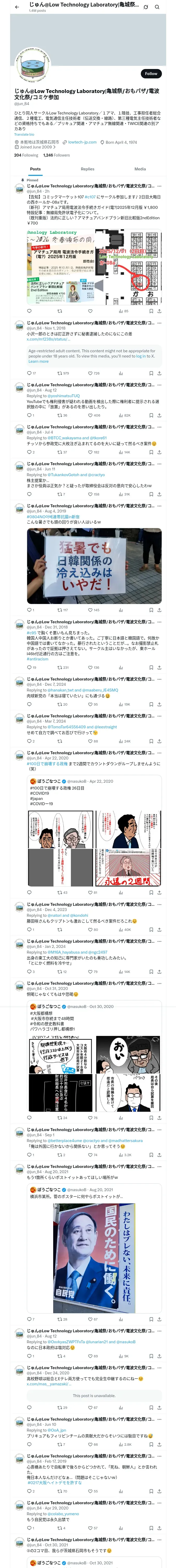Switch to the Replies tab
This screenshot has width=176, height=1568.
pyautogui.click(x=87, y=169)
